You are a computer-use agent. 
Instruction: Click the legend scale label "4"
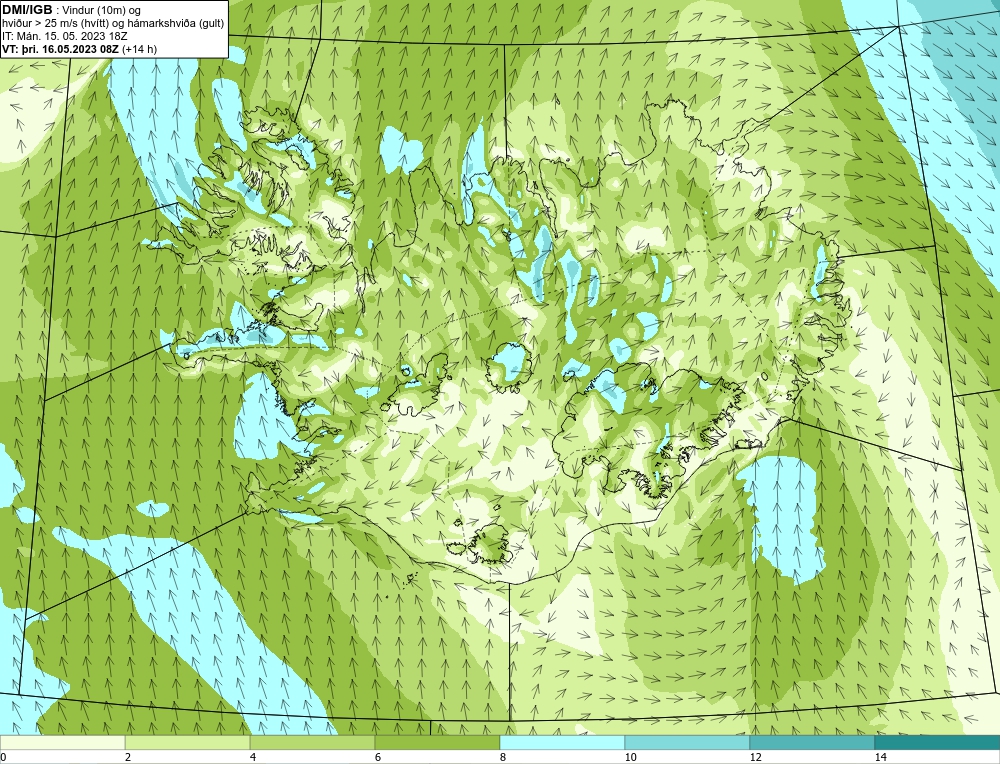253,757
